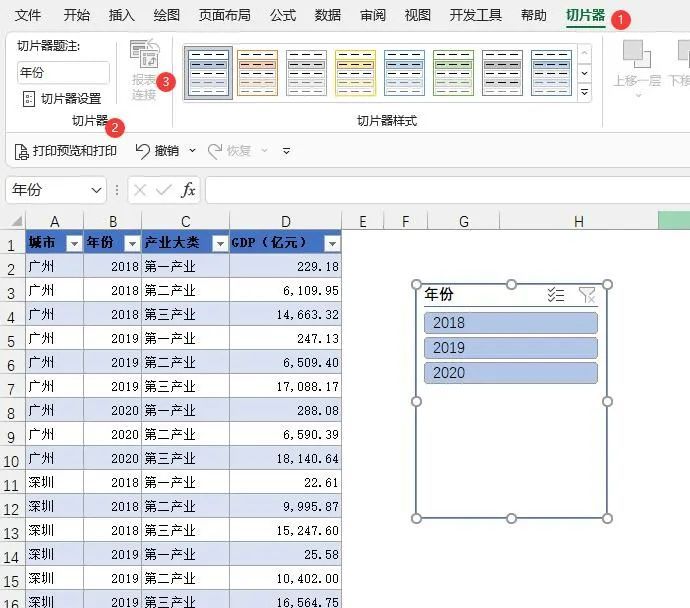Click the fx insert function icon

pos(188,190)
